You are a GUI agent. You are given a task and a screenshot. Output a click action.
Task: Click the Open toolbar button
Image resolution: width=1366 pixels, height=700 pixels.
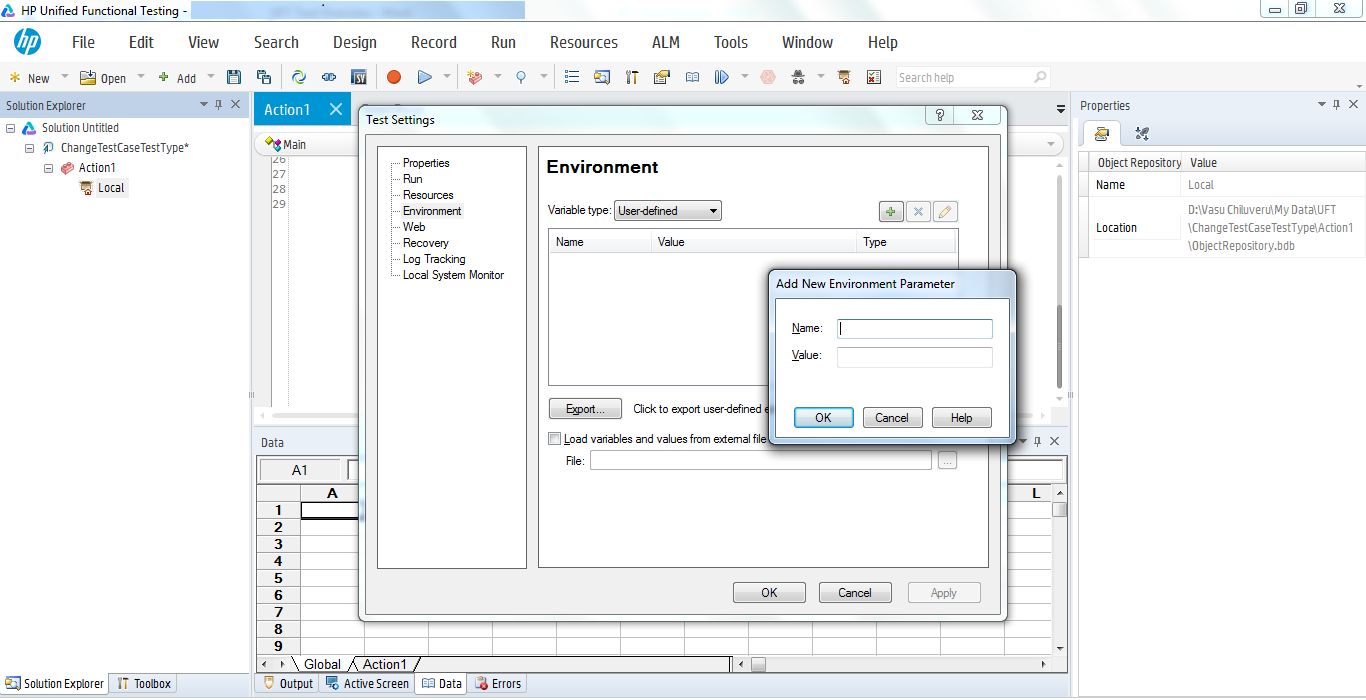(x=103, y=78)
